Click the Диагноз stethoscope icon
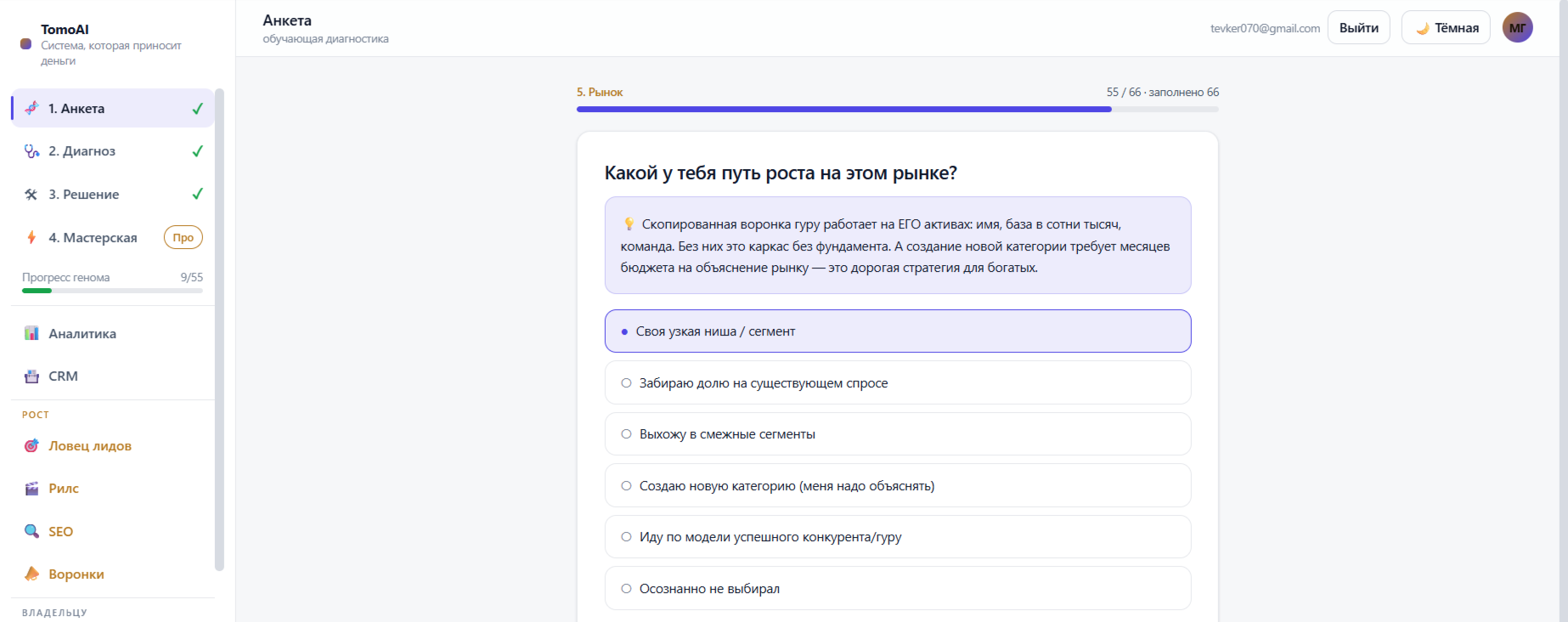 click(x=31, y=151)
